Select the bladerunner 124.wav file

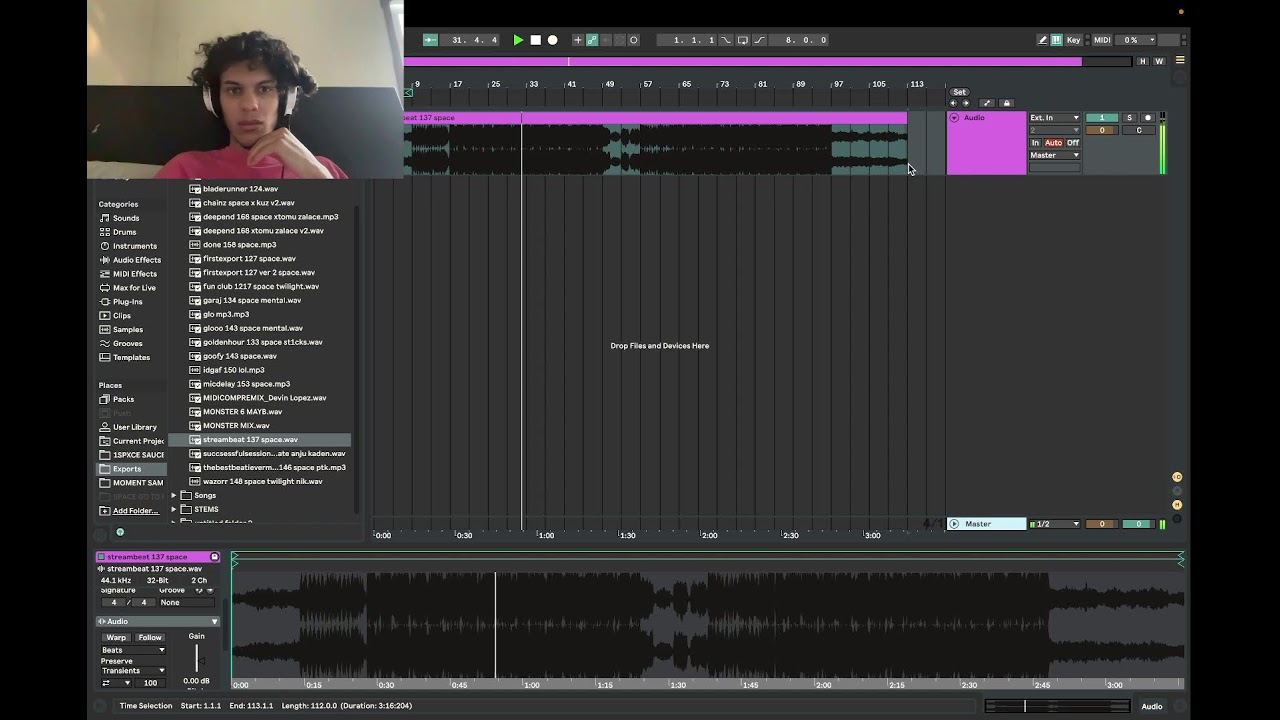[240, 189]
